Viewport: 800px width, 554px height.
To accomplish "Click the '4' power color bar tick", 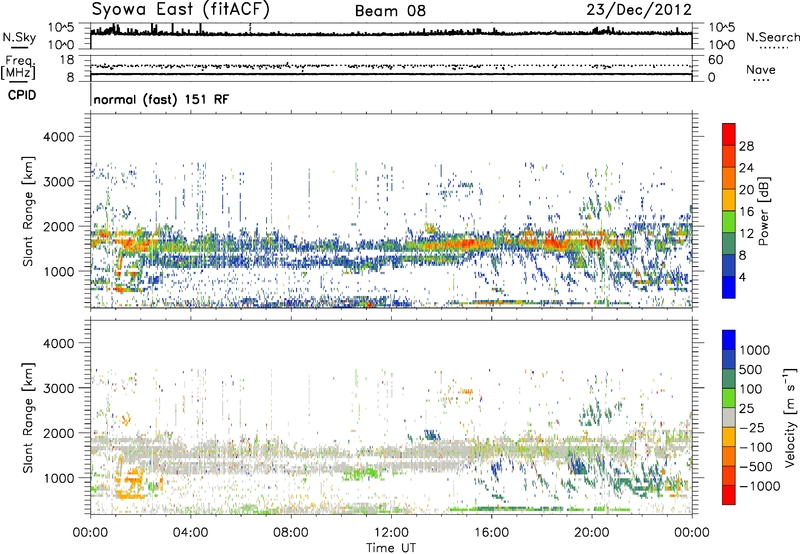I will [x=742, y=277].
